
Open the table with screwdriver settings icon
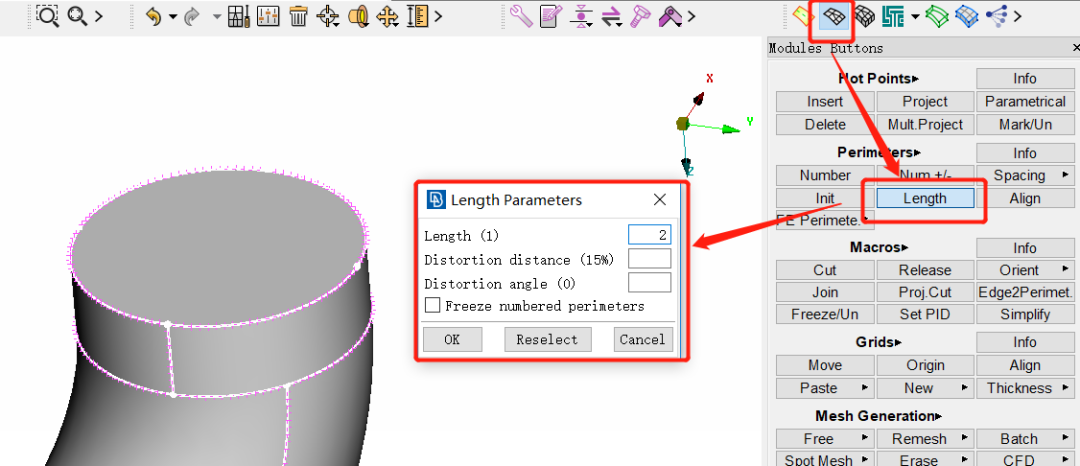tap(238, 16)
